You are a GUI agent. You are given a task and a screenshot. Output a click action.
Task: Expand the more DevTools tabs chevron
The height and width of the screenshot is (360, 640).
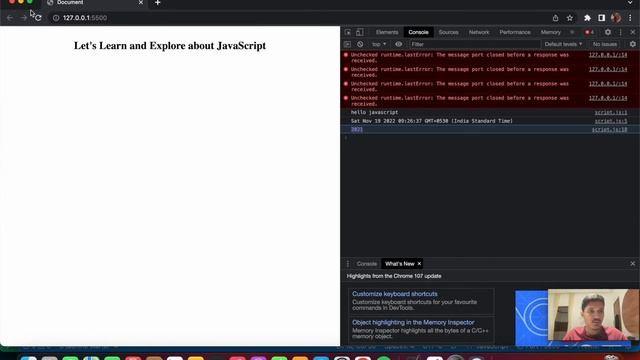tap(572, 32)
